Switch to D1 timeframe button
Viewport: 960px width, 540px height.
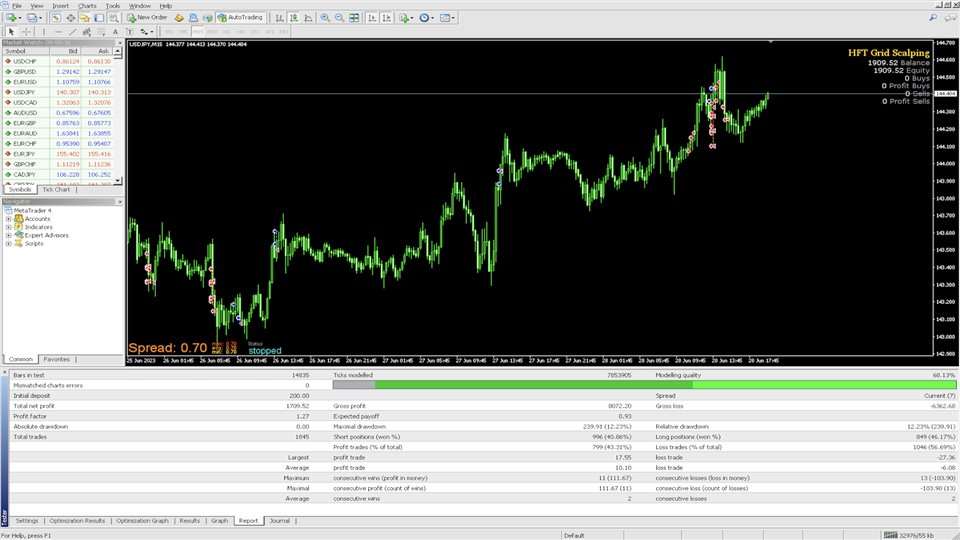[x=255, y=31]
